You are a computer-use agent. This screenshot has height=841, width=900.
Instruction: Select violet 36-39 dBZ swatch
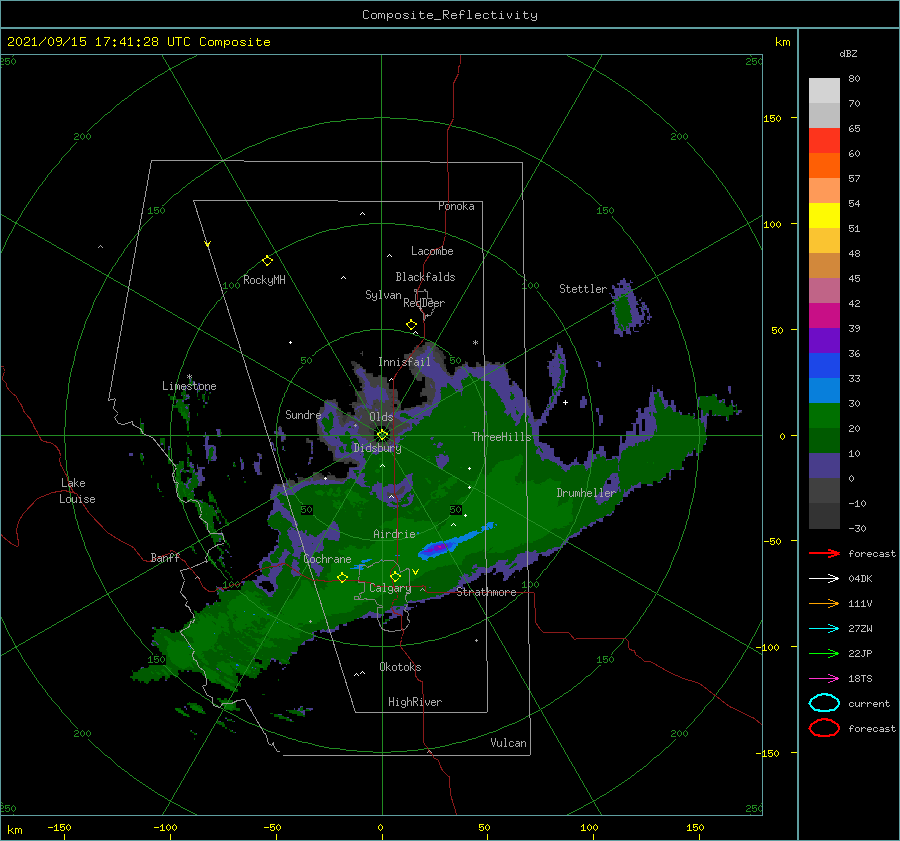(x=824, y=340)
